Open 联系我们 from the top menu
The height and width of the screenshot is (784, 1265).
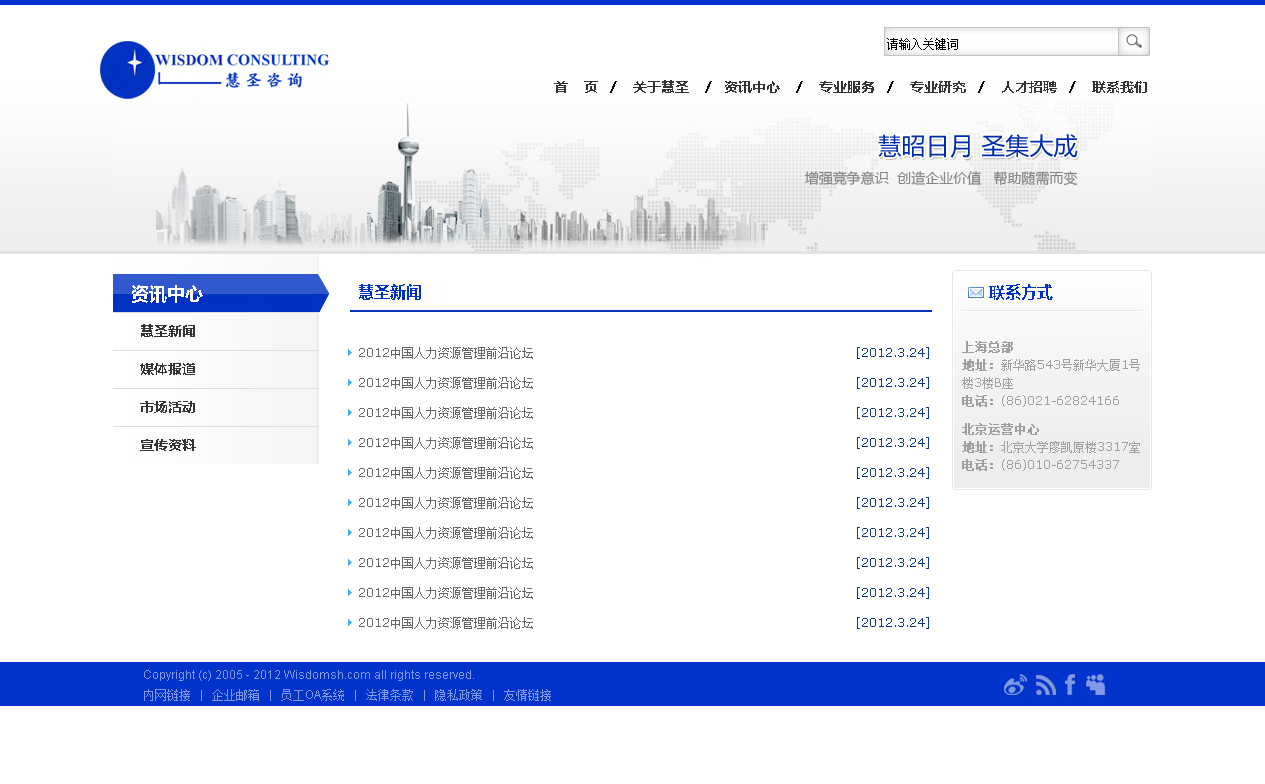pos(1119,88)
